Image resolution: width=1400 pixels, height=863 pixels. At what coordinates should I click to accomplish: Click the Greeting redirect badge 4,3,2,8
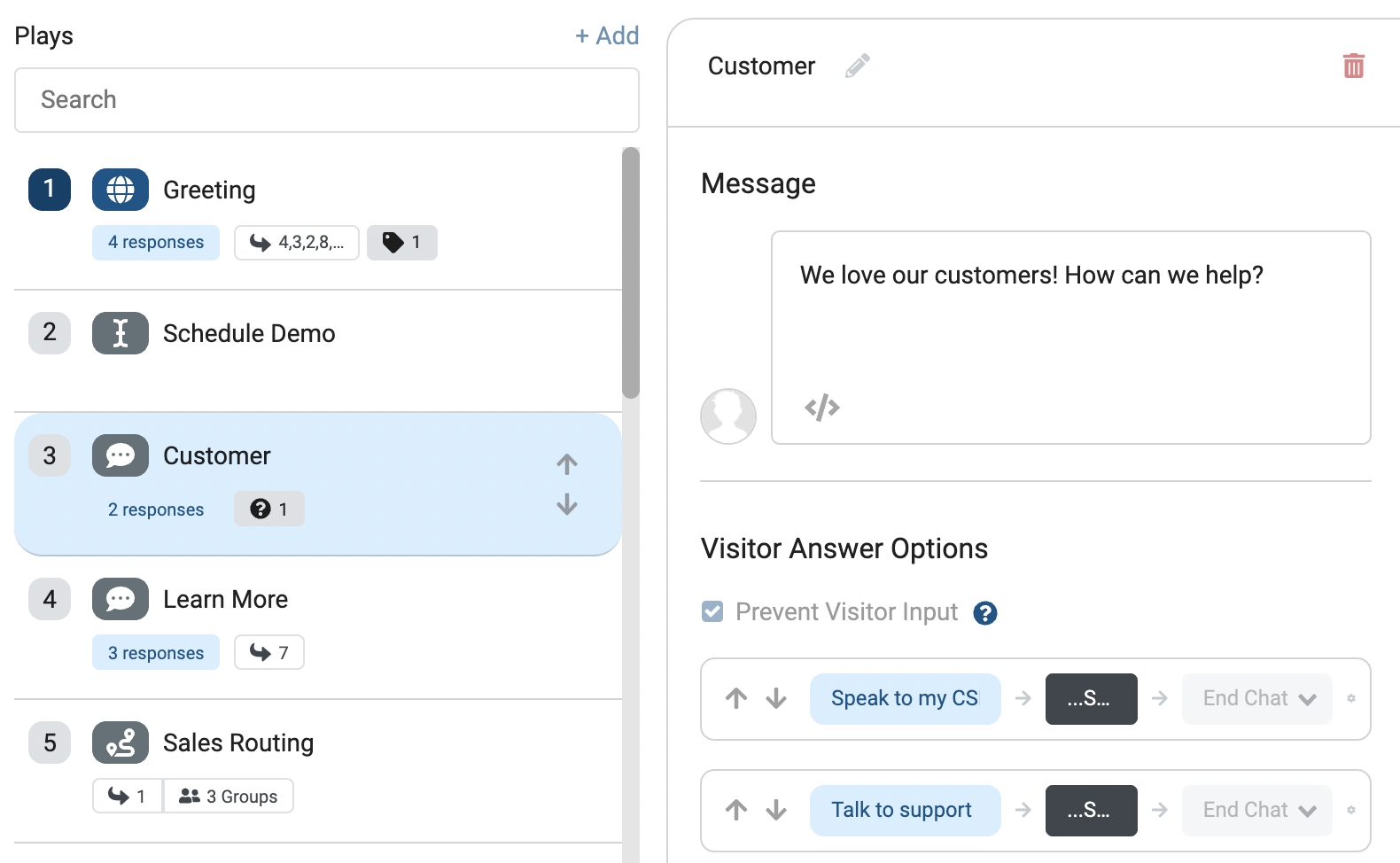pyautogui.click(x=296, y=243)
